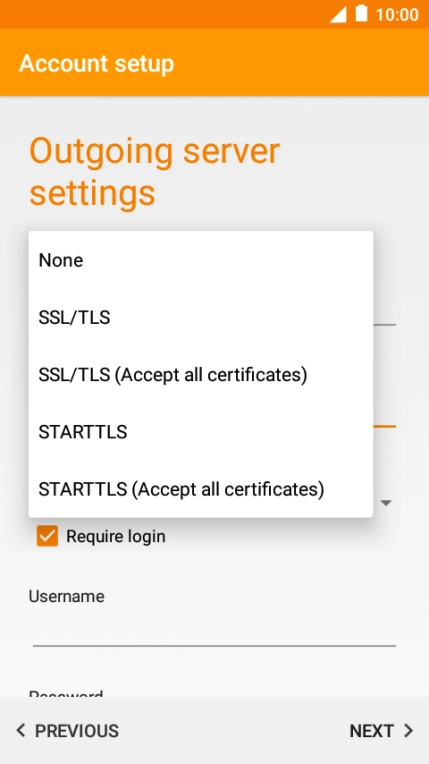The image size is (429, 764).
Task: Focus the Username input field
Action: click(x=214, y=631)
